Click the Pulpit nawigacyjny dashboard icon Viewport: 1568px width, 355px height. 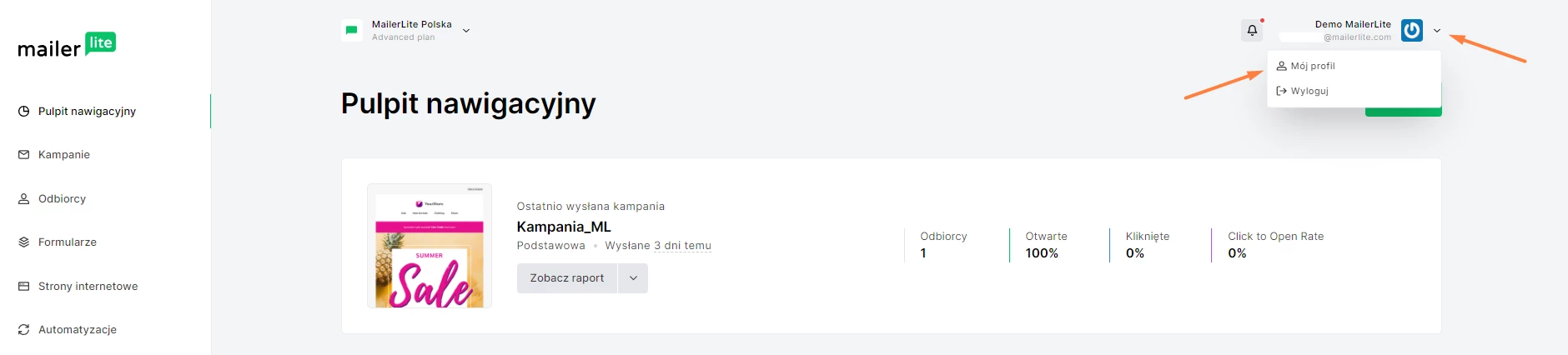[24, 112]
